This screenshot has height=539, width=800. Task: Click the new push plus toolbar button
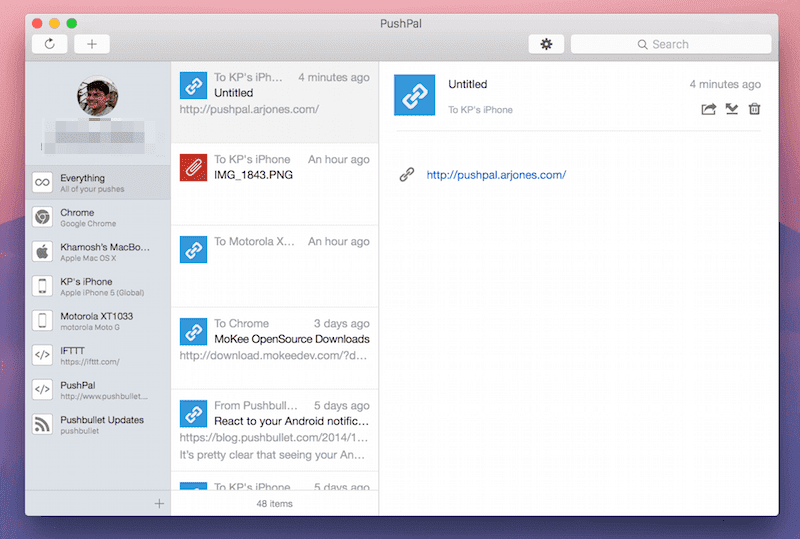(x=92, y=44)
